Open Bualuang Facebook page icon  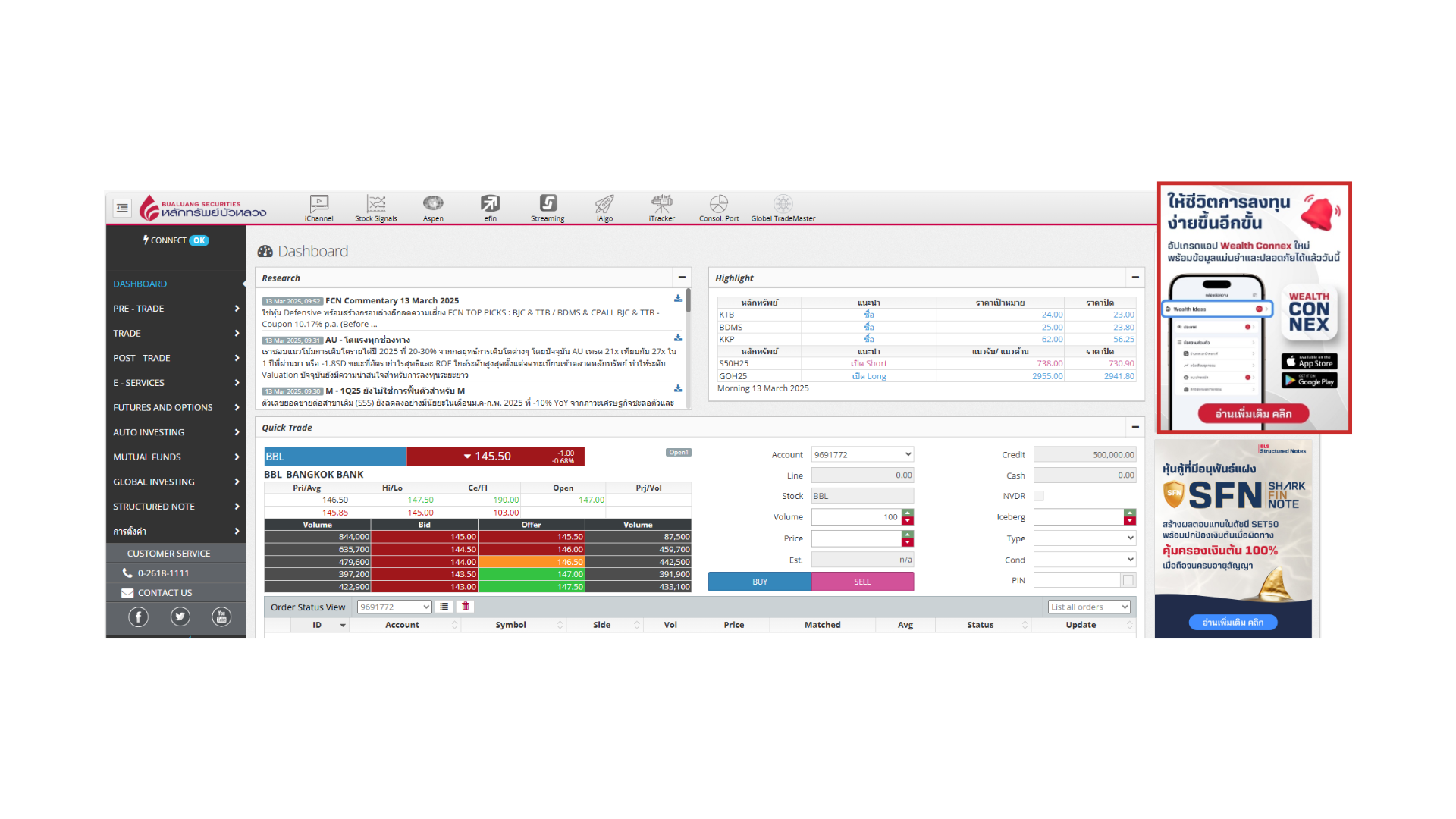coord(138,617)
